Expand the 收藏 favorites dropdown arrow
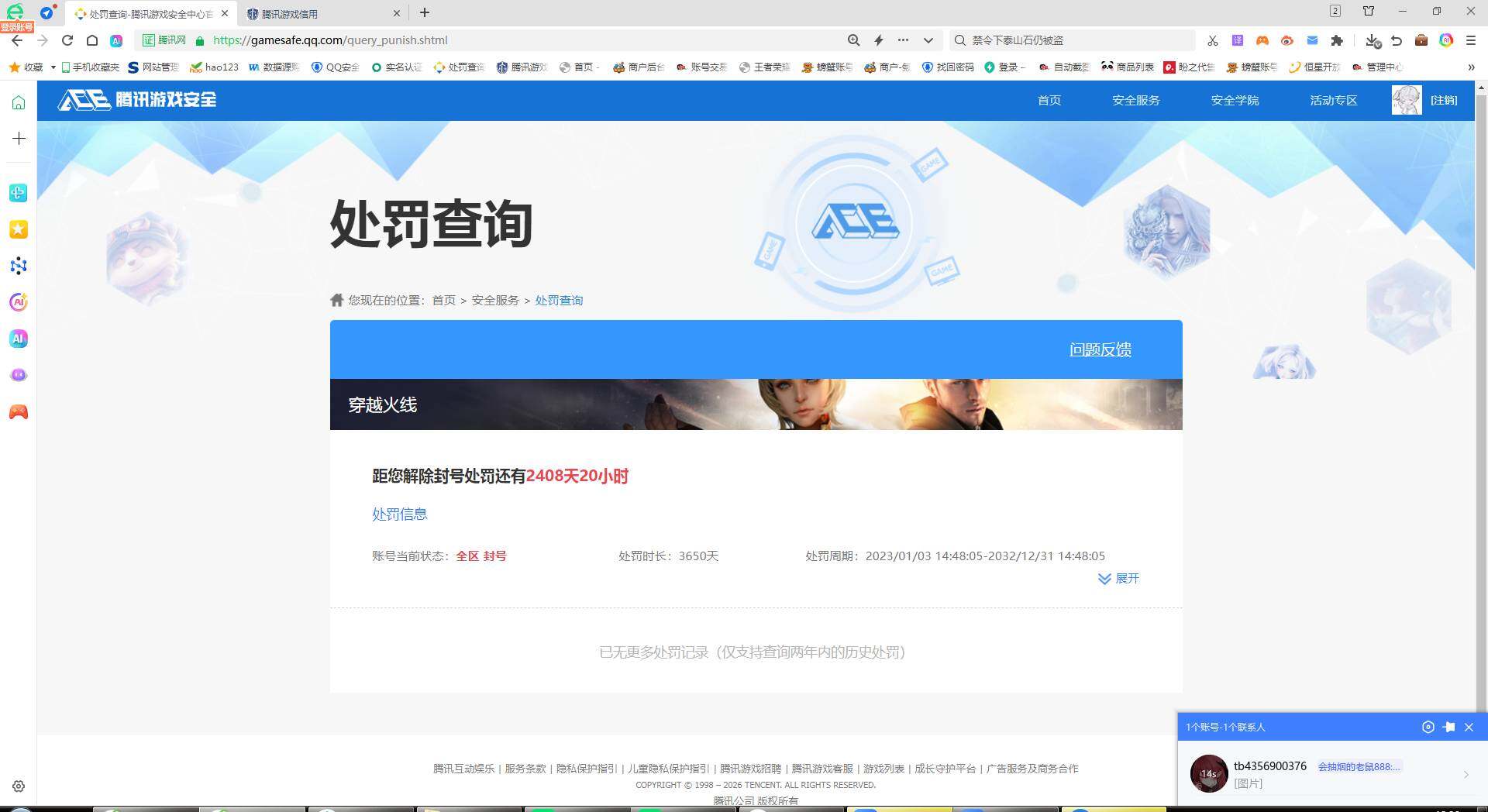Screen dimensions: 1488x812 click(x=53, y=67)
